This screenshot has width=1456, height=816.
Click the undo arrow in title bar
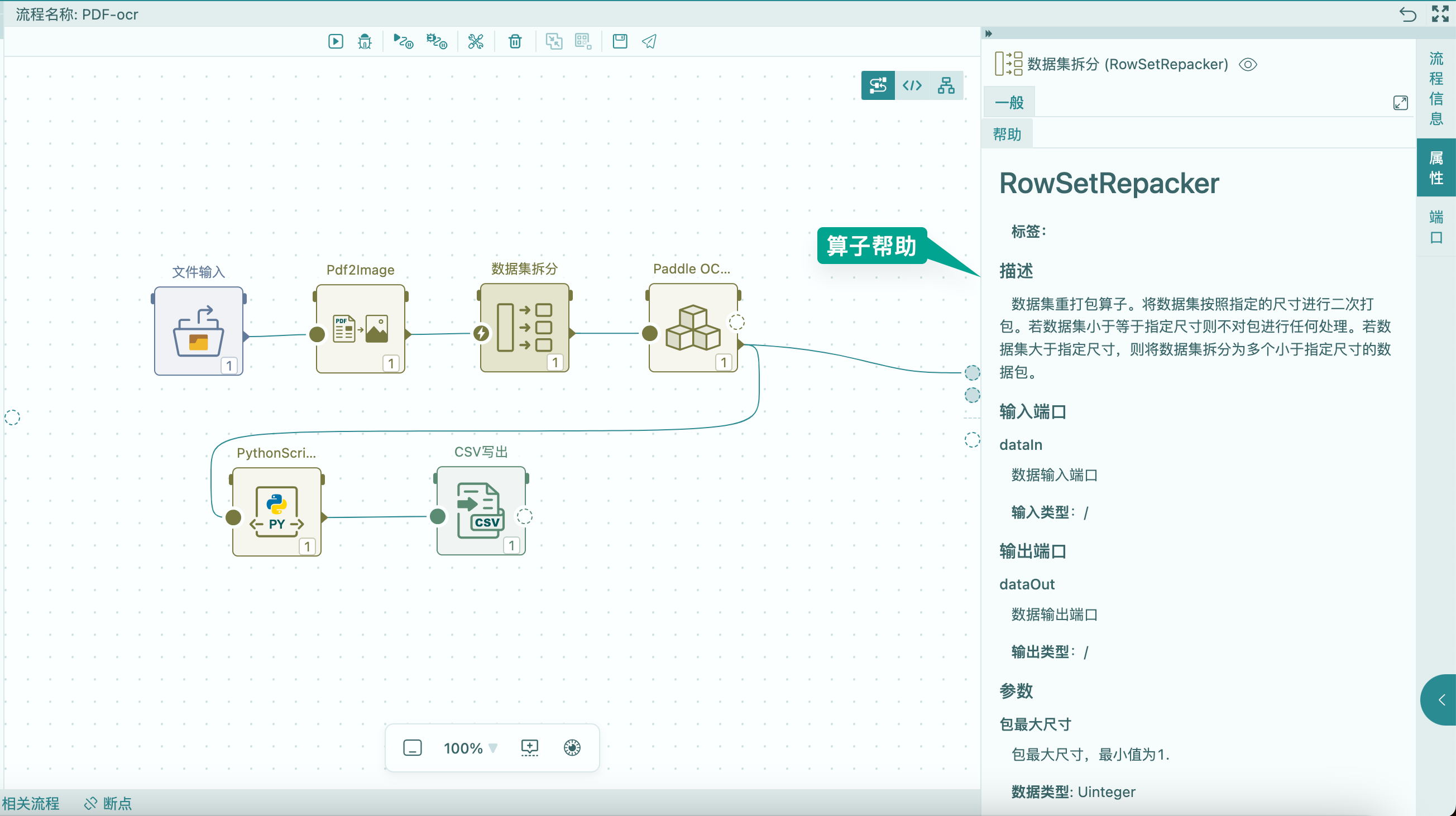[x=1407, y=13]
